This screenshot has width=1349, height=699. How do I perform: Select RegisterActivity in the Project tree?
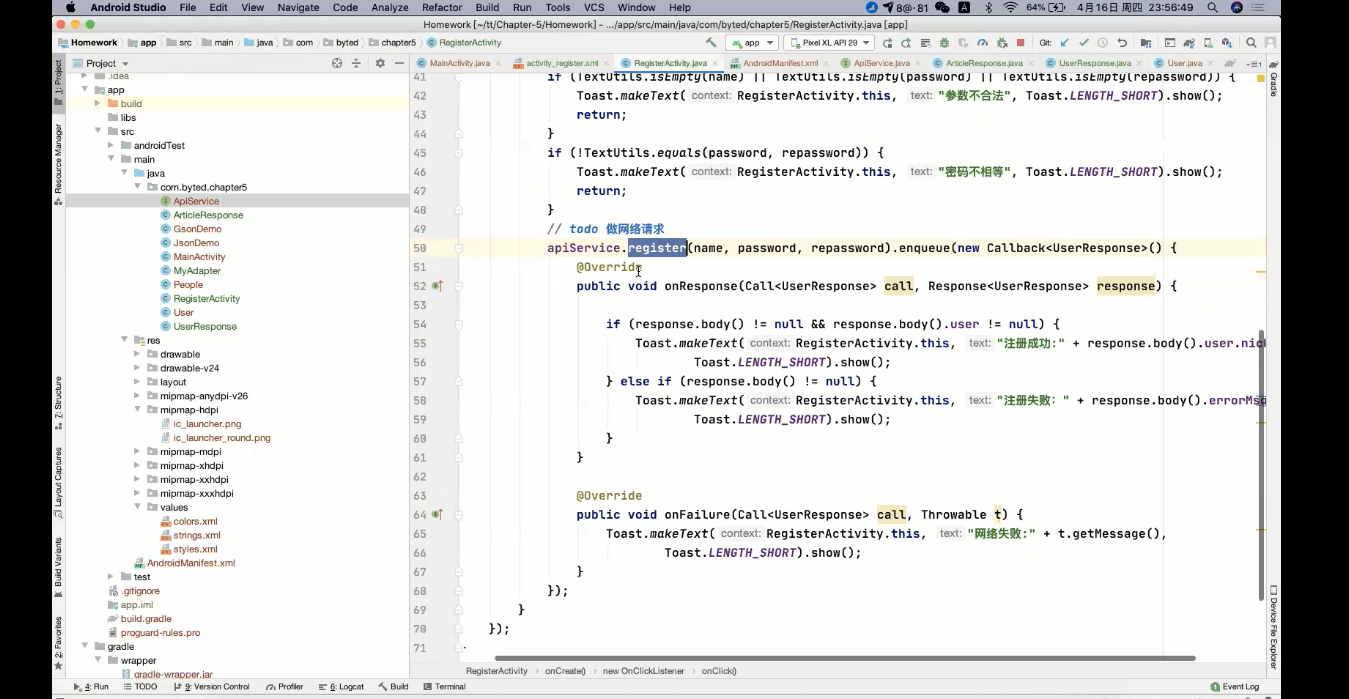click(x=207, y=298)
